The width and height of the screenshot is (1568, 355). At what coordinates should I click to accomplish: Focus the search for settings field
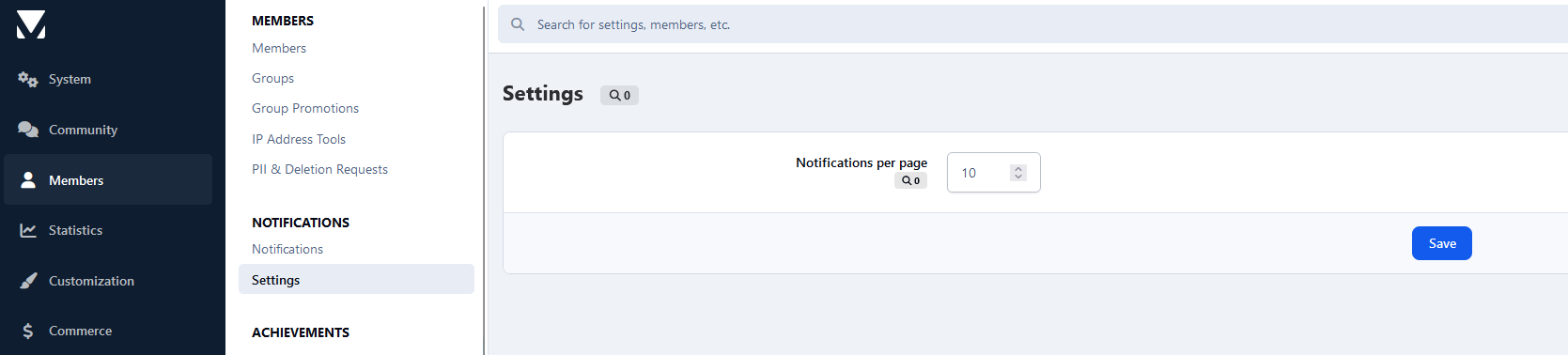tap(1032, 24)
